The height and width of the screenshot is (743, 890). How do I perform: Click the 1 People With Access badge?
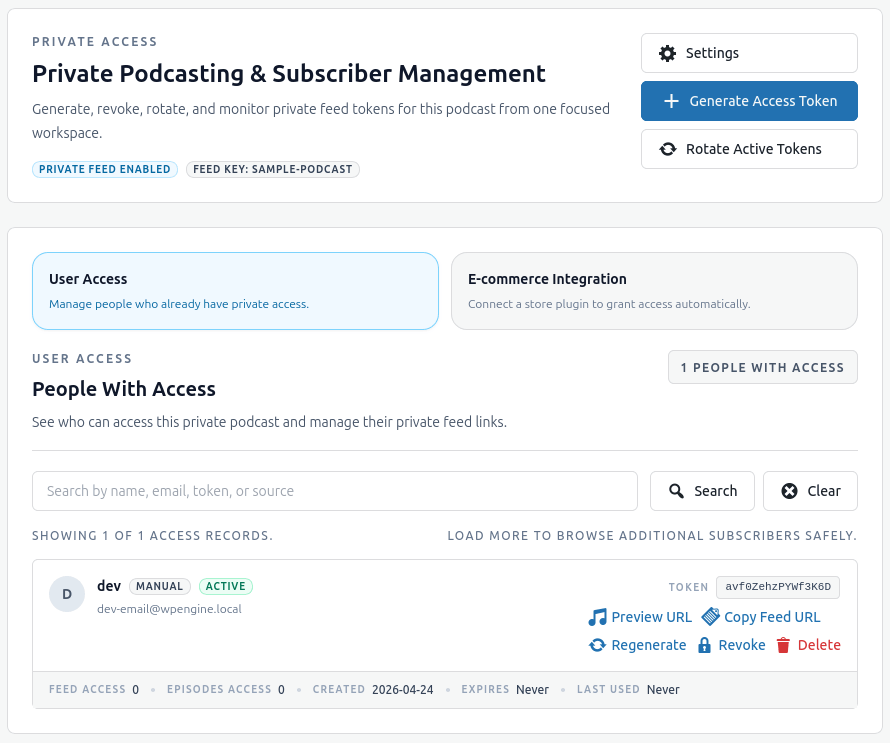coord(762,367)
